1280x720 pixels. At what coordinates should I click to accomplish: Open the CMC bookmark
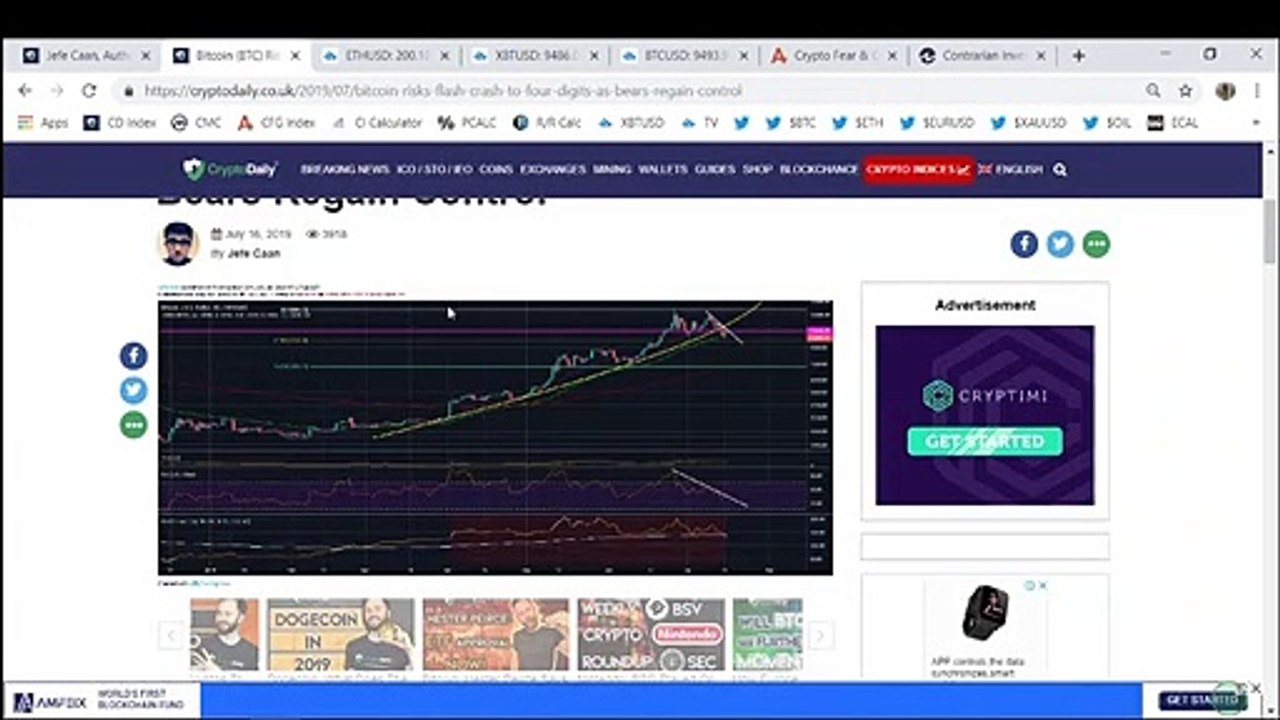[x=196, y=123]
